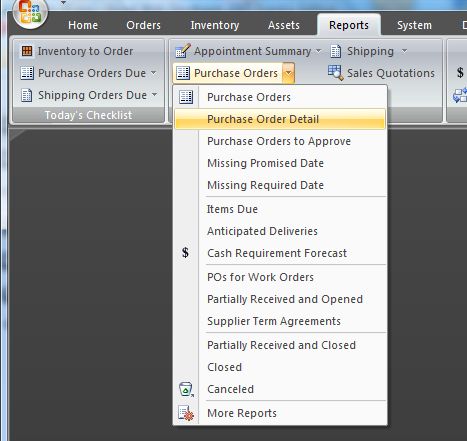The width and height of the screenshot is (467, 441).
Task: Click the dollar sign ribbon icon at right
Action: (x=460, y=73)
